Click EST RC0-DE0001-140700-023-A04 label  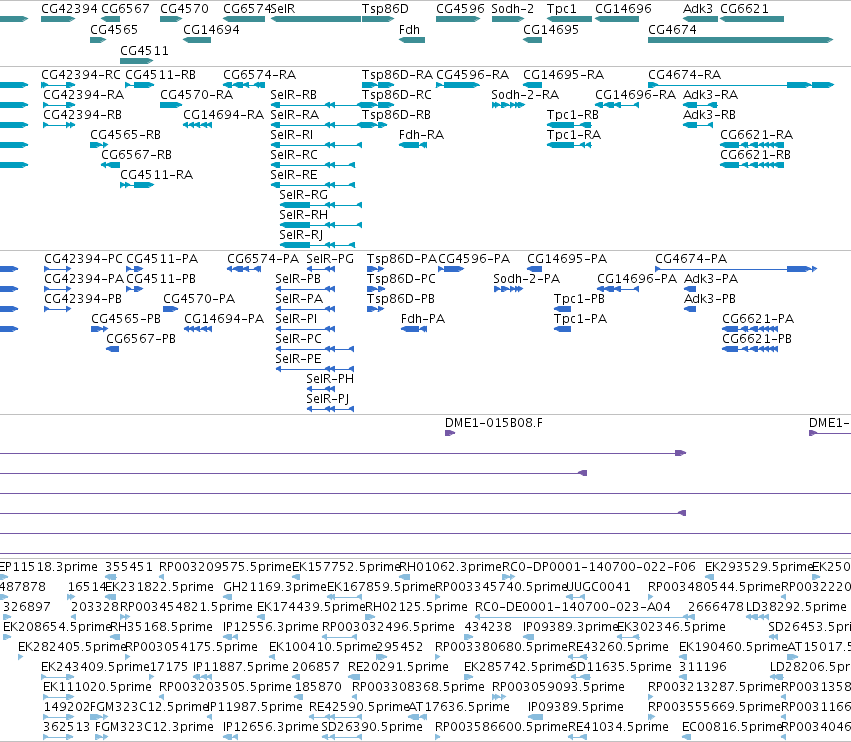[x=573, y=607]
